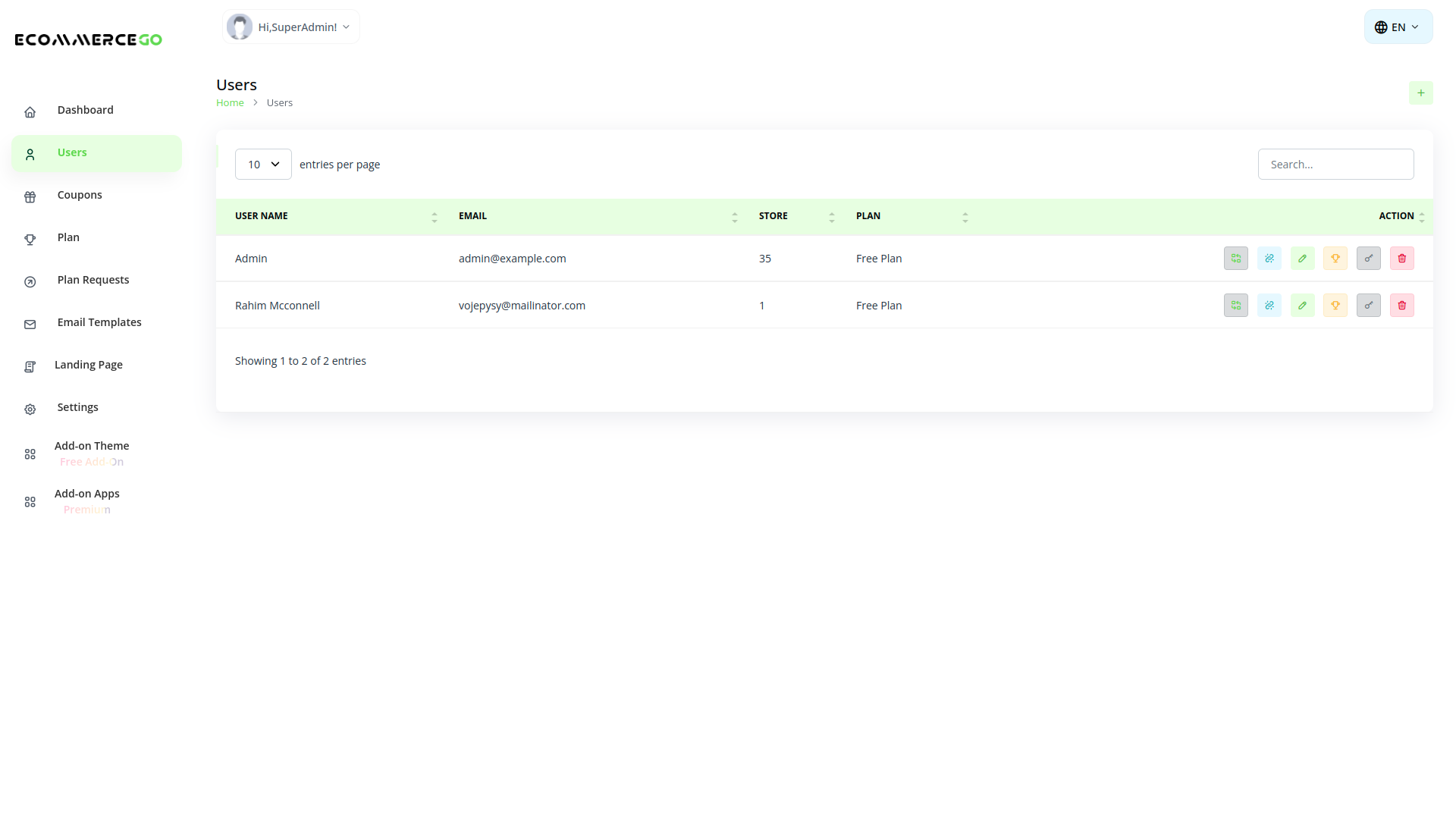This screenshot has height=819, width=1456.
Task: Click the trophy upgrade plan icon for Admin
Action: (1335, 259)
